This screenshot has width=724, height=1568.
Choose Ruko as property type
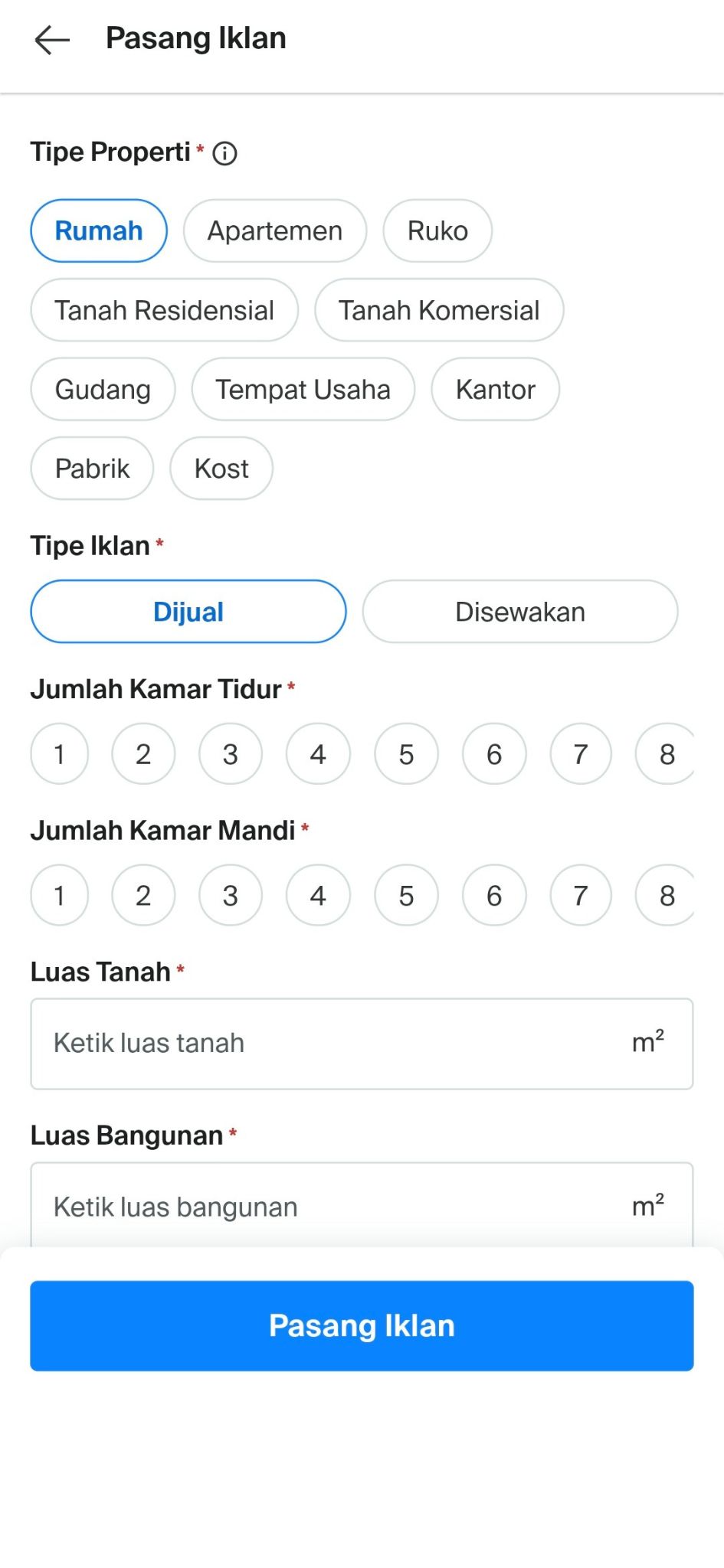click(x=437, y=231)
